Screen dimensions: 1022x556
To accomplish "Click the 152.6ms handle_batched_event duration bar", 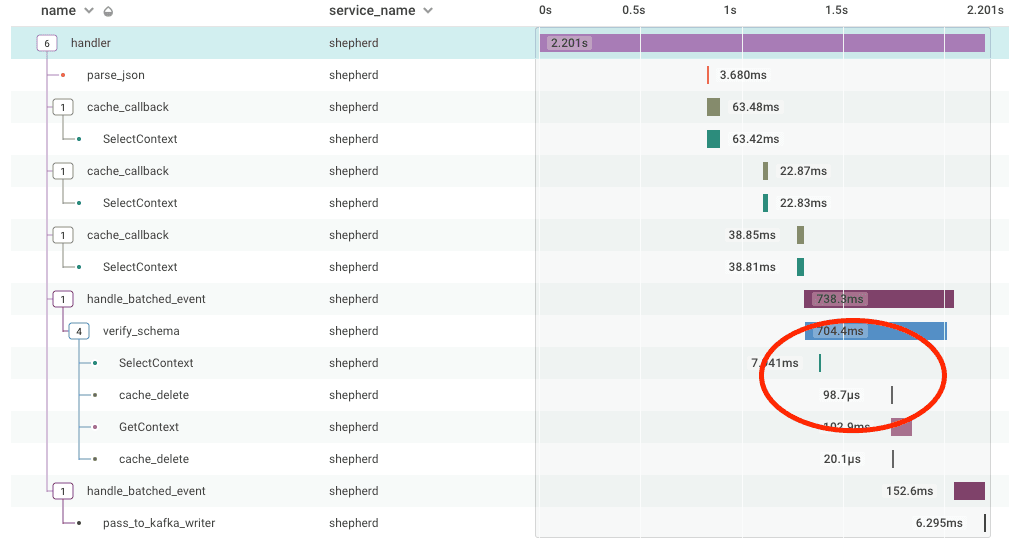I will tap(969, 491).
